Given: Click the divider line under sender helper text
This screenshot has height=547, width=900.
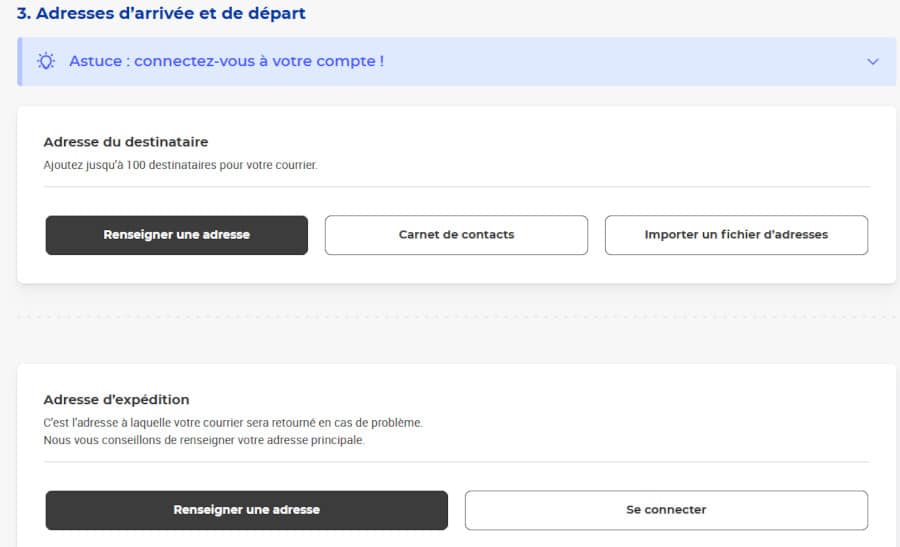Looking at the screenshot, I should coord(456,462).
